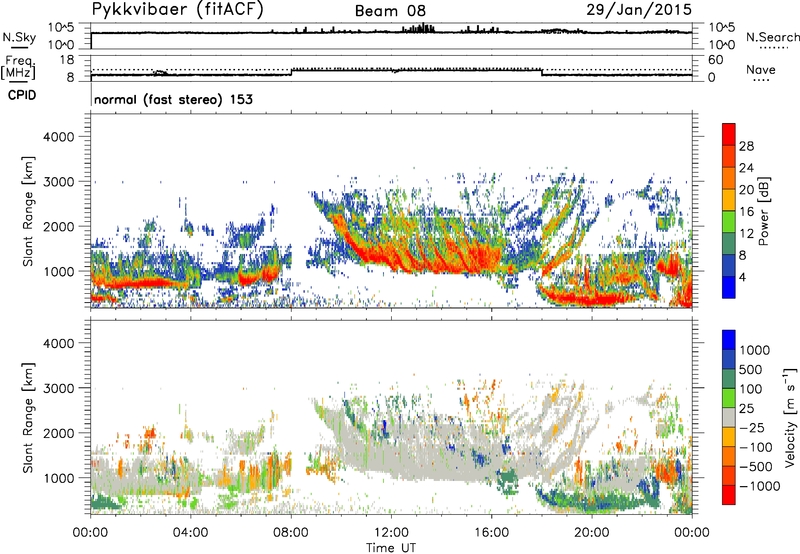The image size is (800, 554).
Task: Click the "-25" label on the velocity colorbar
Action: (x=753, y=428)
